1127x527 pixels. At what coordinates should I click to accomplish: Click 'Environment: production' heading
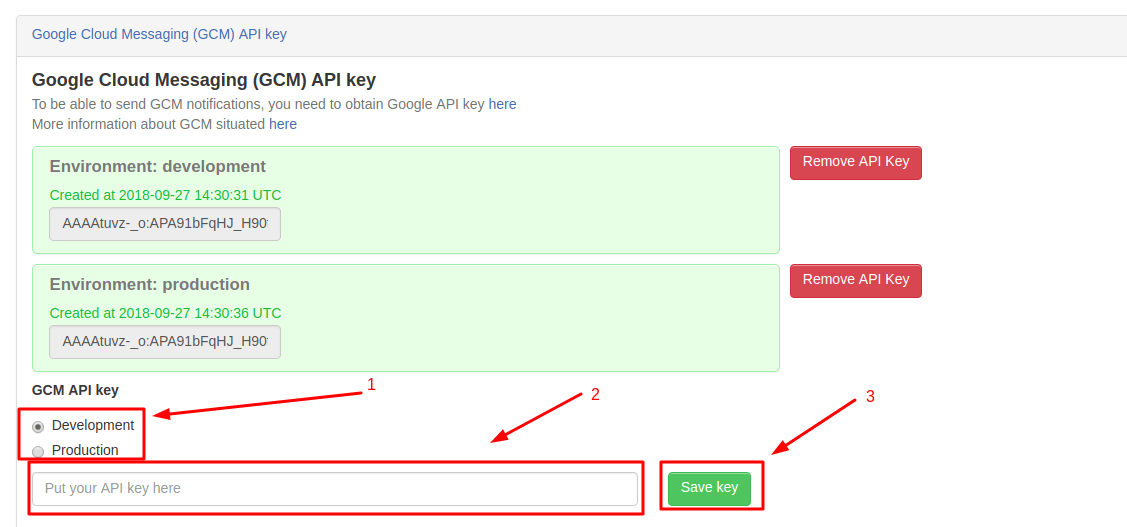click(150, 285)
